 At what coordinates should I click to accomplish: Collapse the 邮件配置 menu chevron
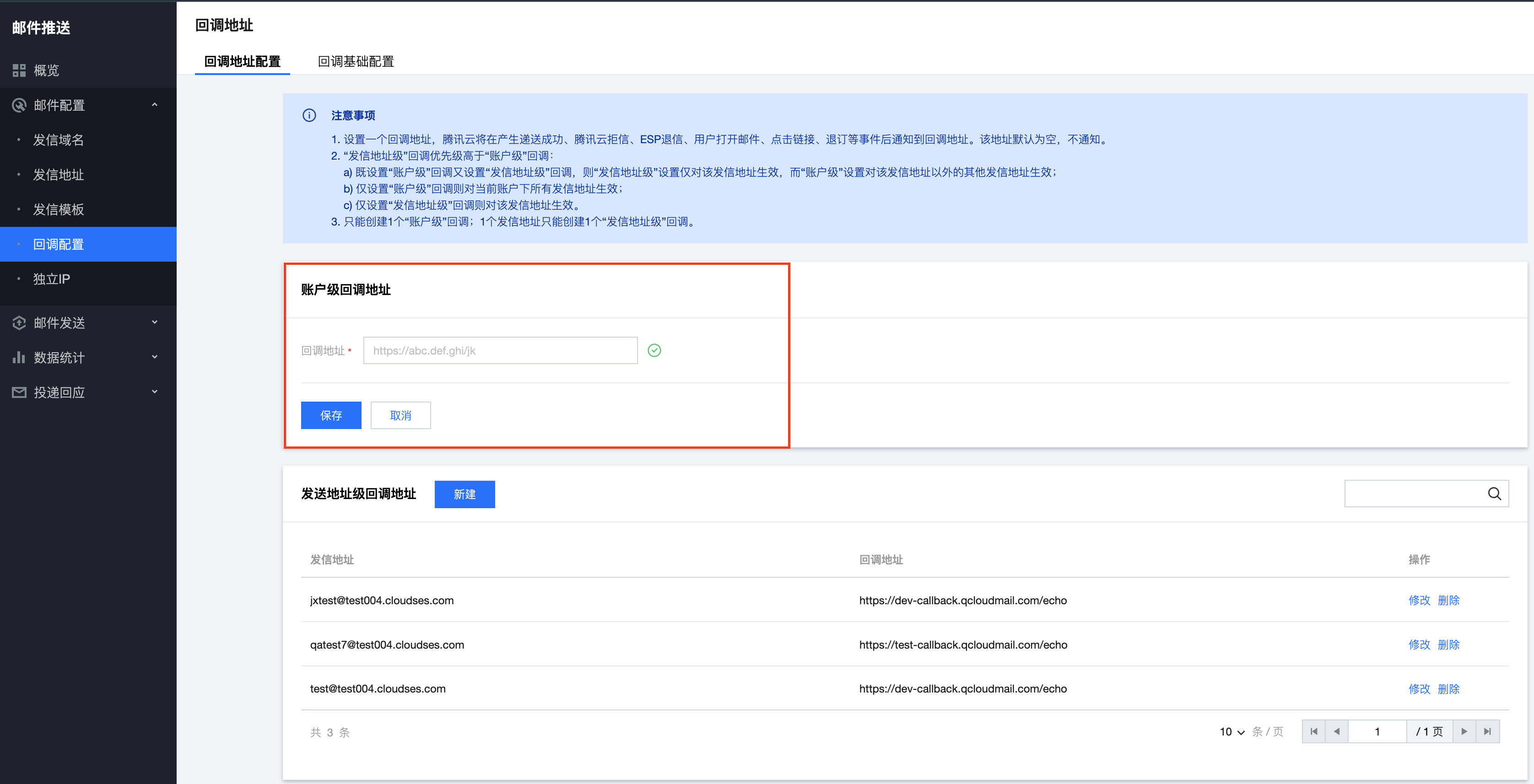click(155, 105)
